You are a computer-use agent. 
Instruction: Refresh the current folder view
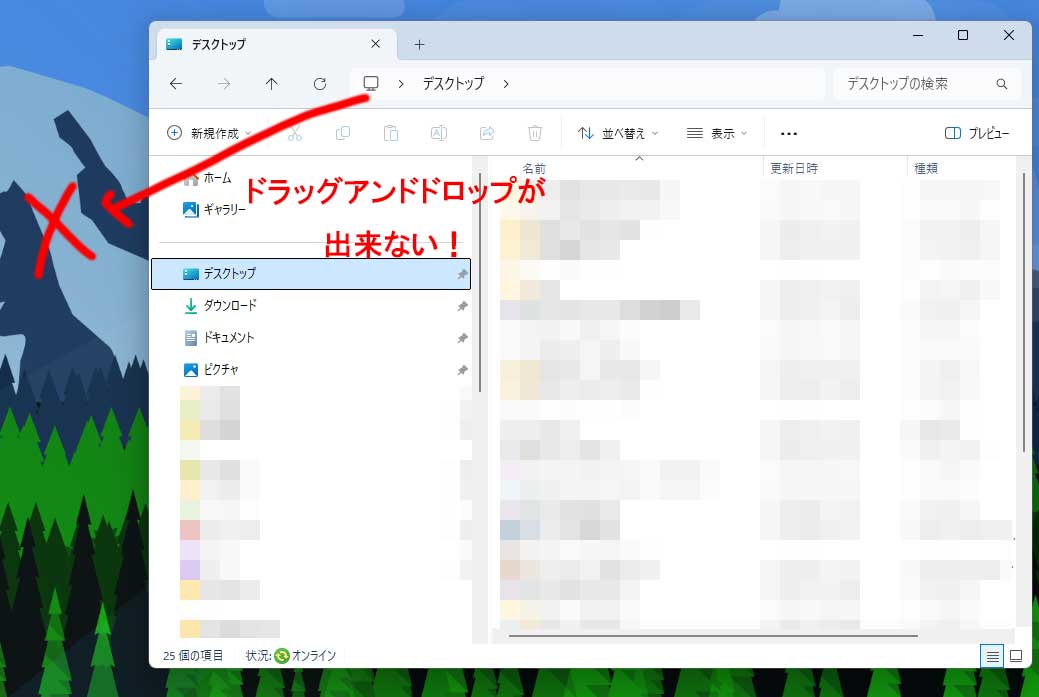coord(320,84)
